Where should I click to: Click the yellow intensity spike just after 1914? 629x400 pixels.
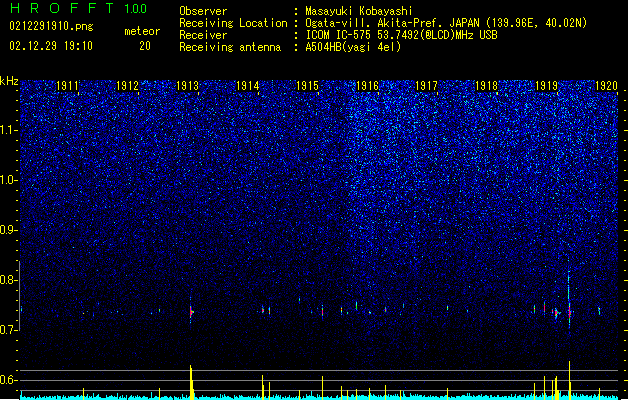point(263,387)
